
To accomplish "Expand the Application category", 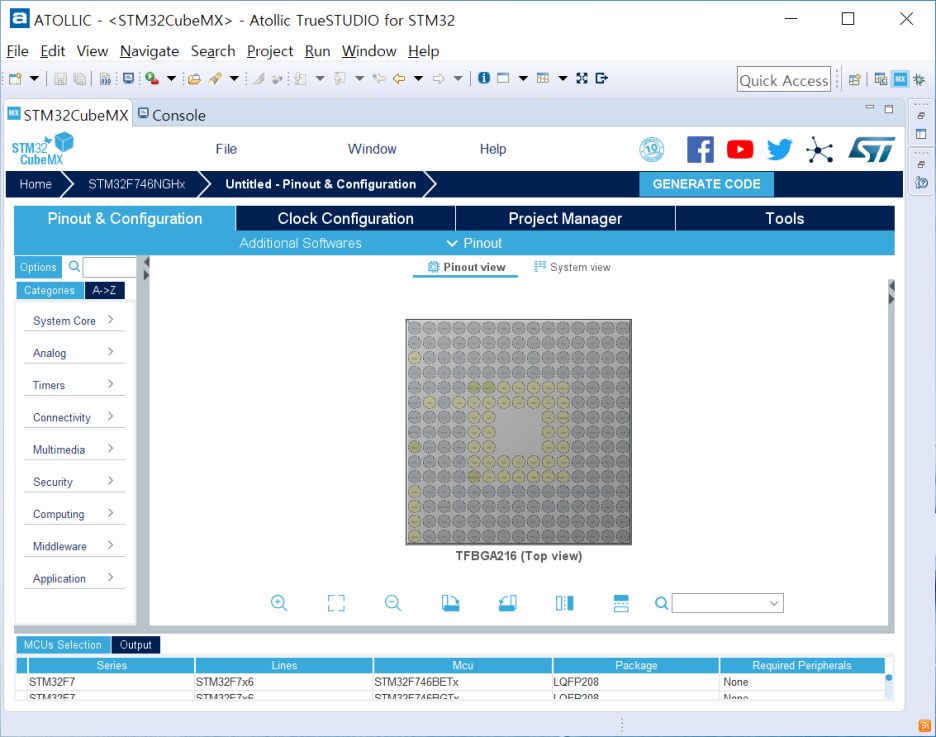I will pos(74,578).
